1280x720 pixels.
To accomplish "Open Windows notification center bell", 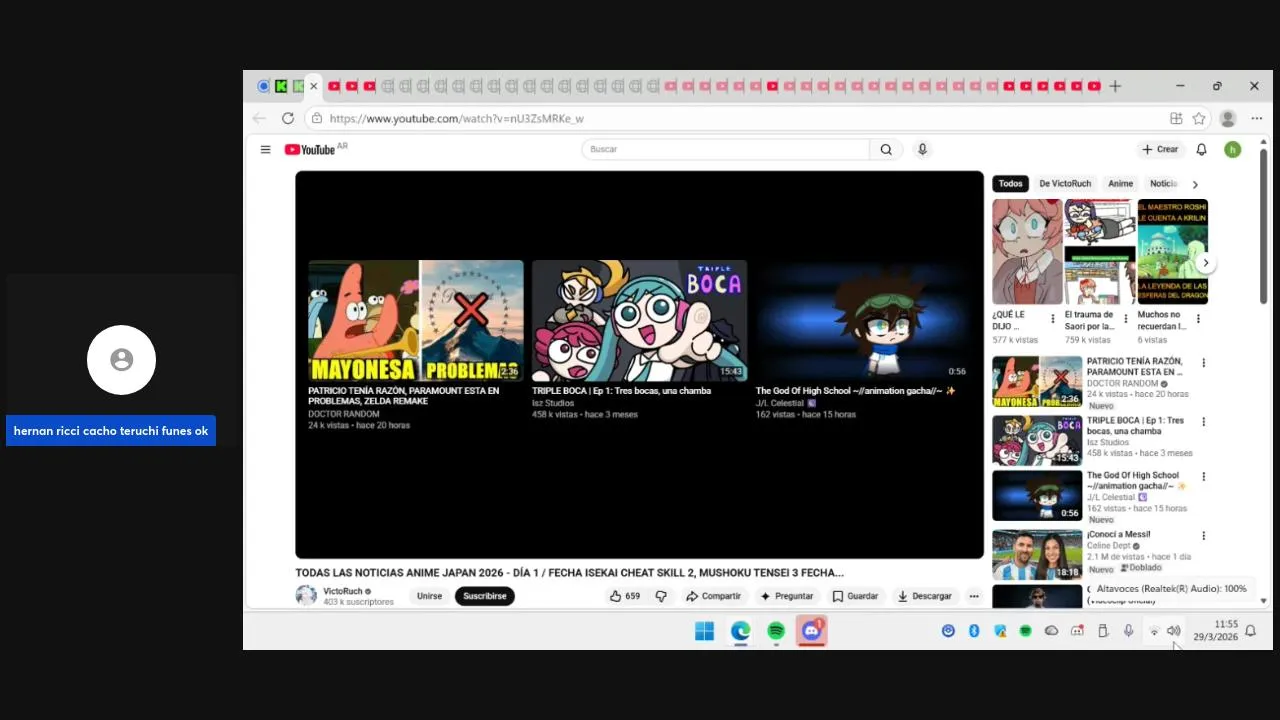I will [x=1250, y=631].
